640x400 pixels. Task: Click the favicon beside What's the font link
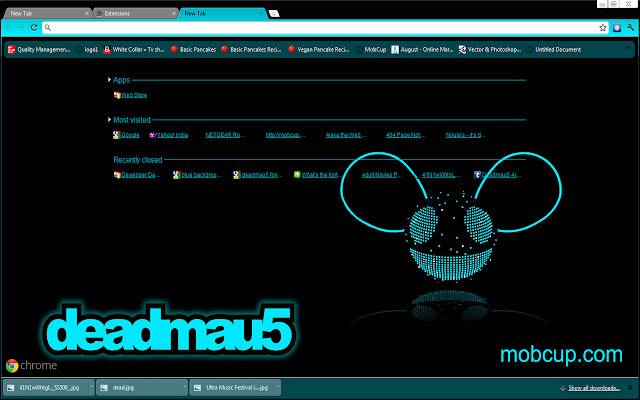[x=297, y=175]
